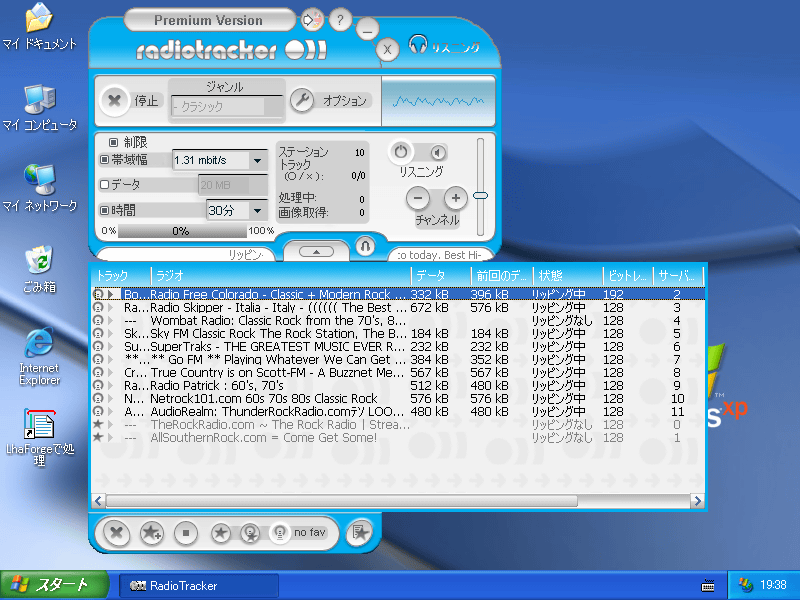Open the ジャンル genre combo box

click(x=227, y=107)
